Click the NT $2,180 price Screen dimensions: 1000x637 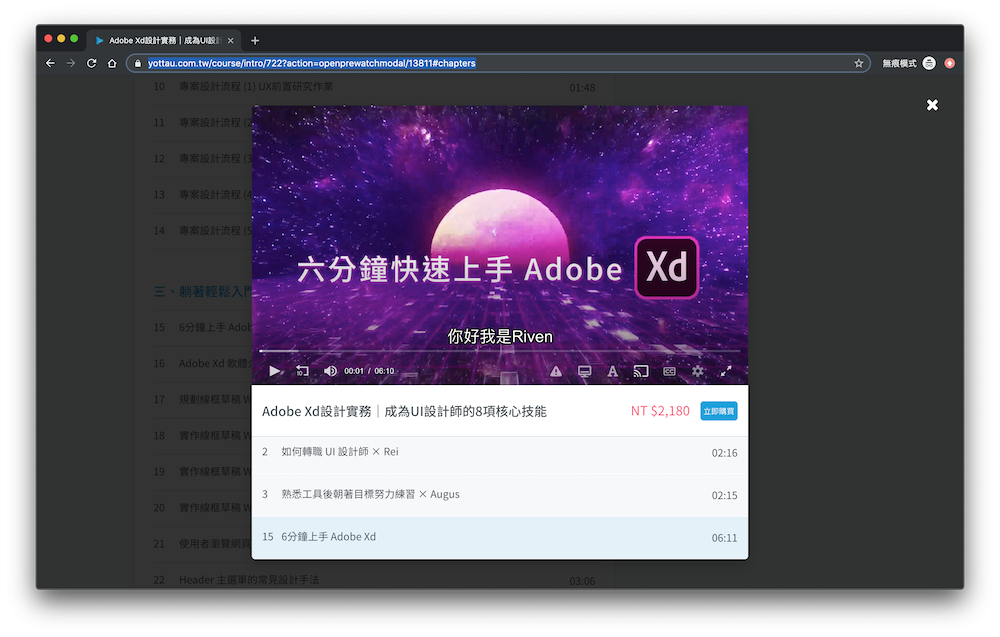[660, 411]
